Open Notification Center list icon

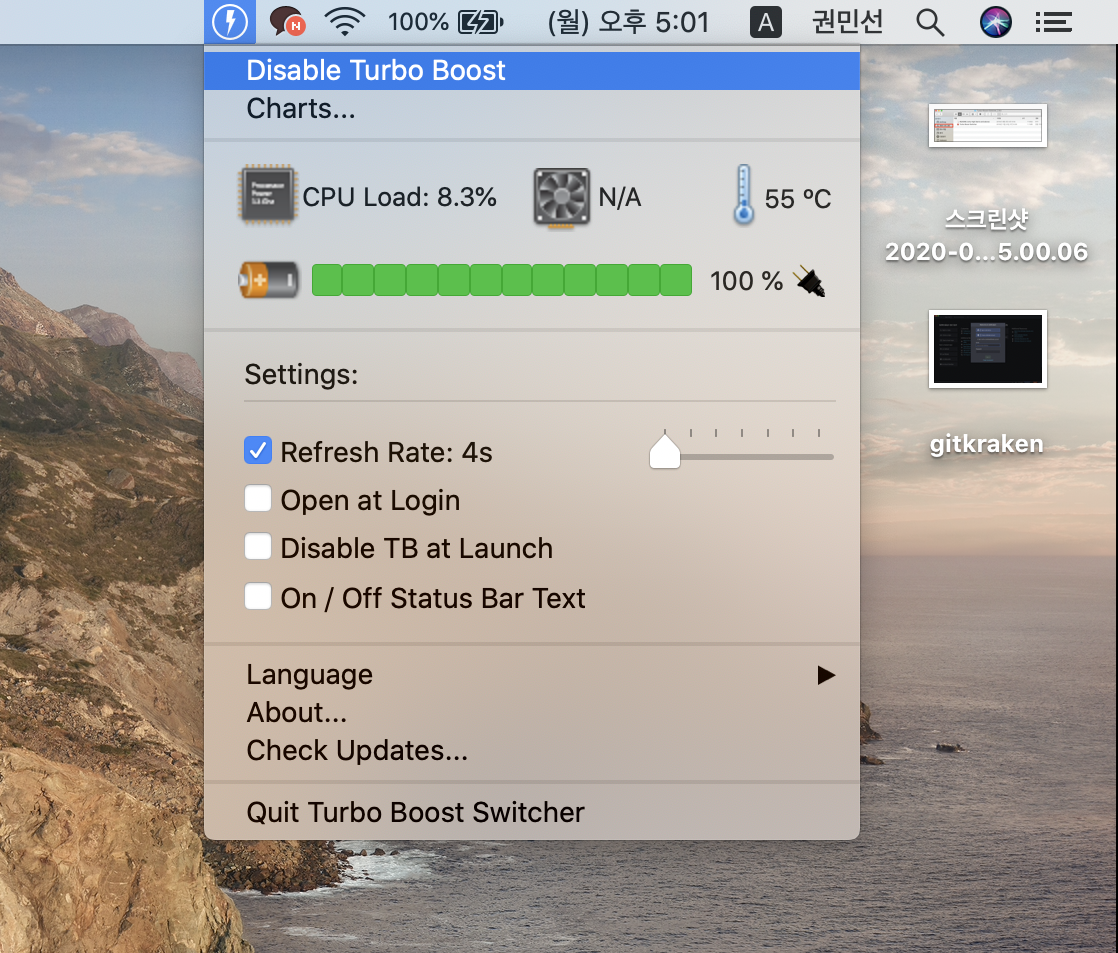click(1053, 22)
